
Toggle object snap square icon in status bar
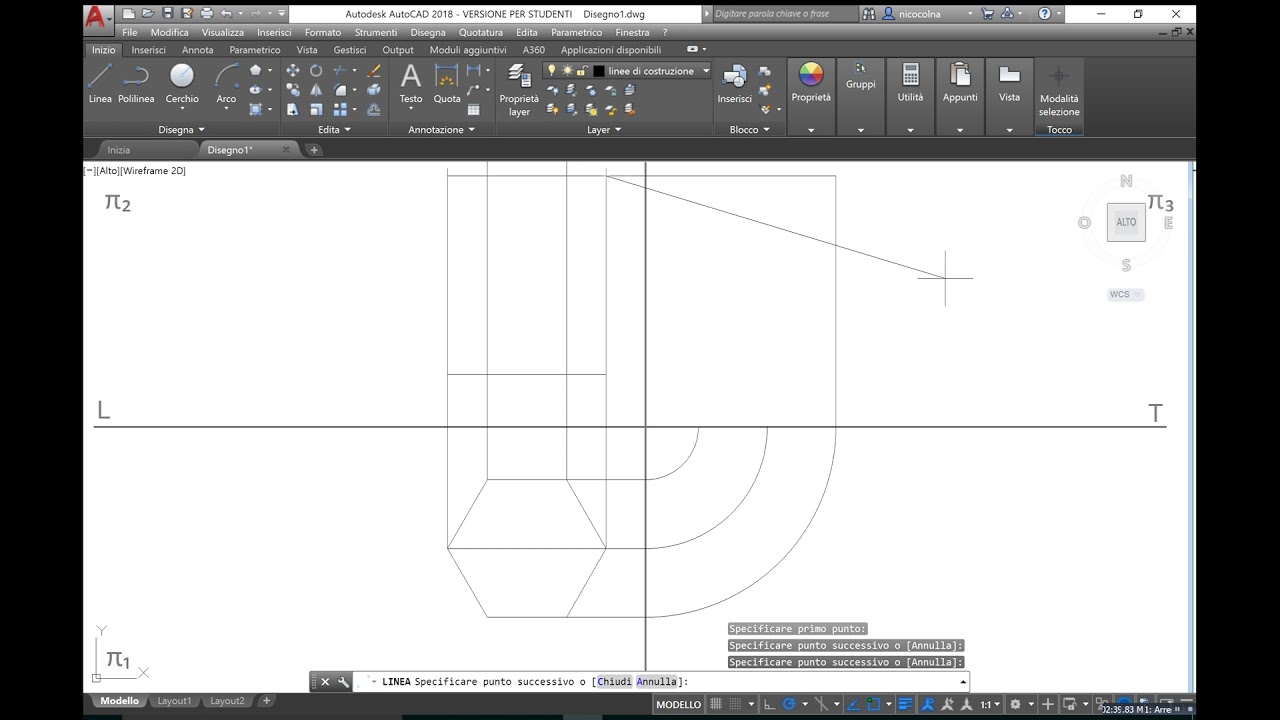[874, 704]
